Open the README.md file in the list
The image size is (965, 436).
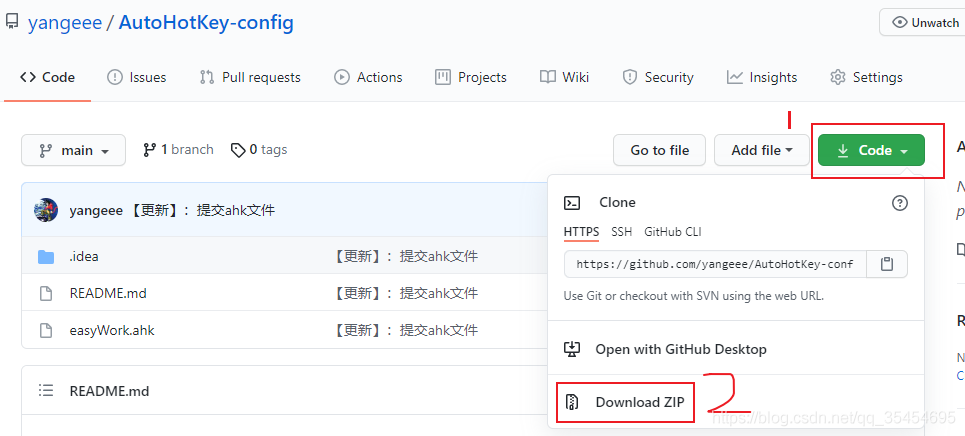[108, 293]
